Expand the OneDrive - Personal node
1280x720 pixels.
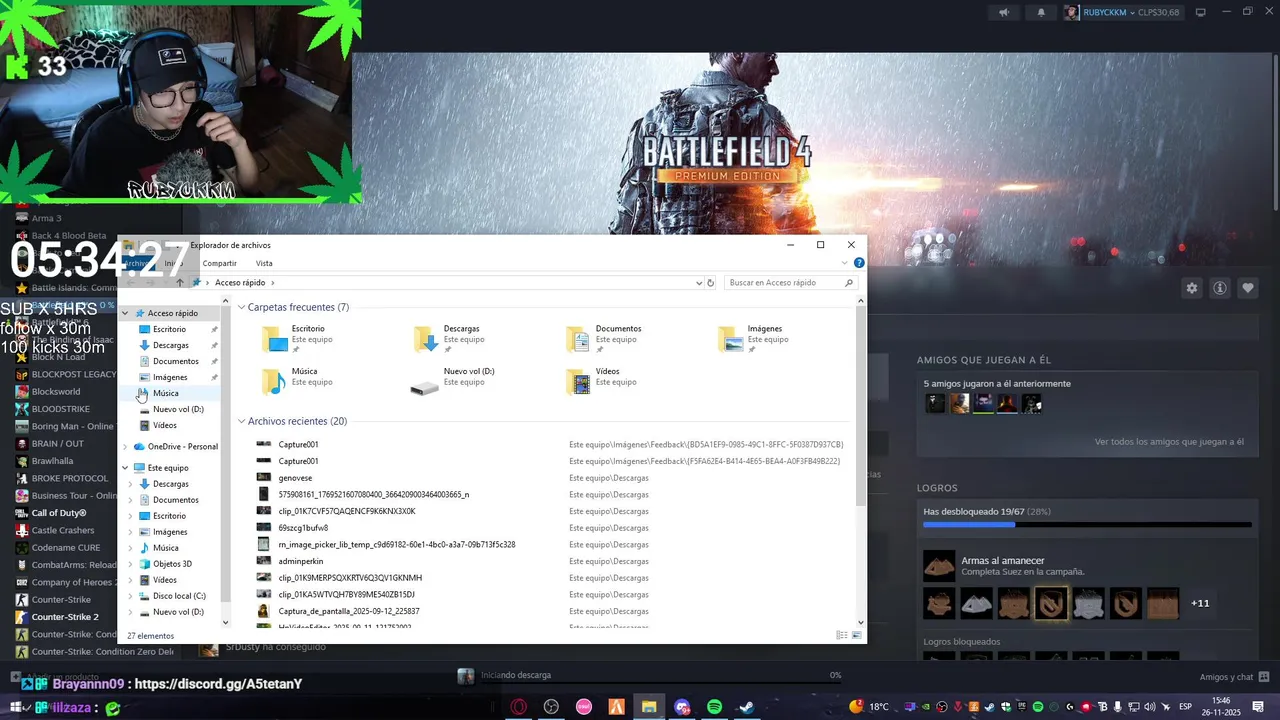point(126,447)
